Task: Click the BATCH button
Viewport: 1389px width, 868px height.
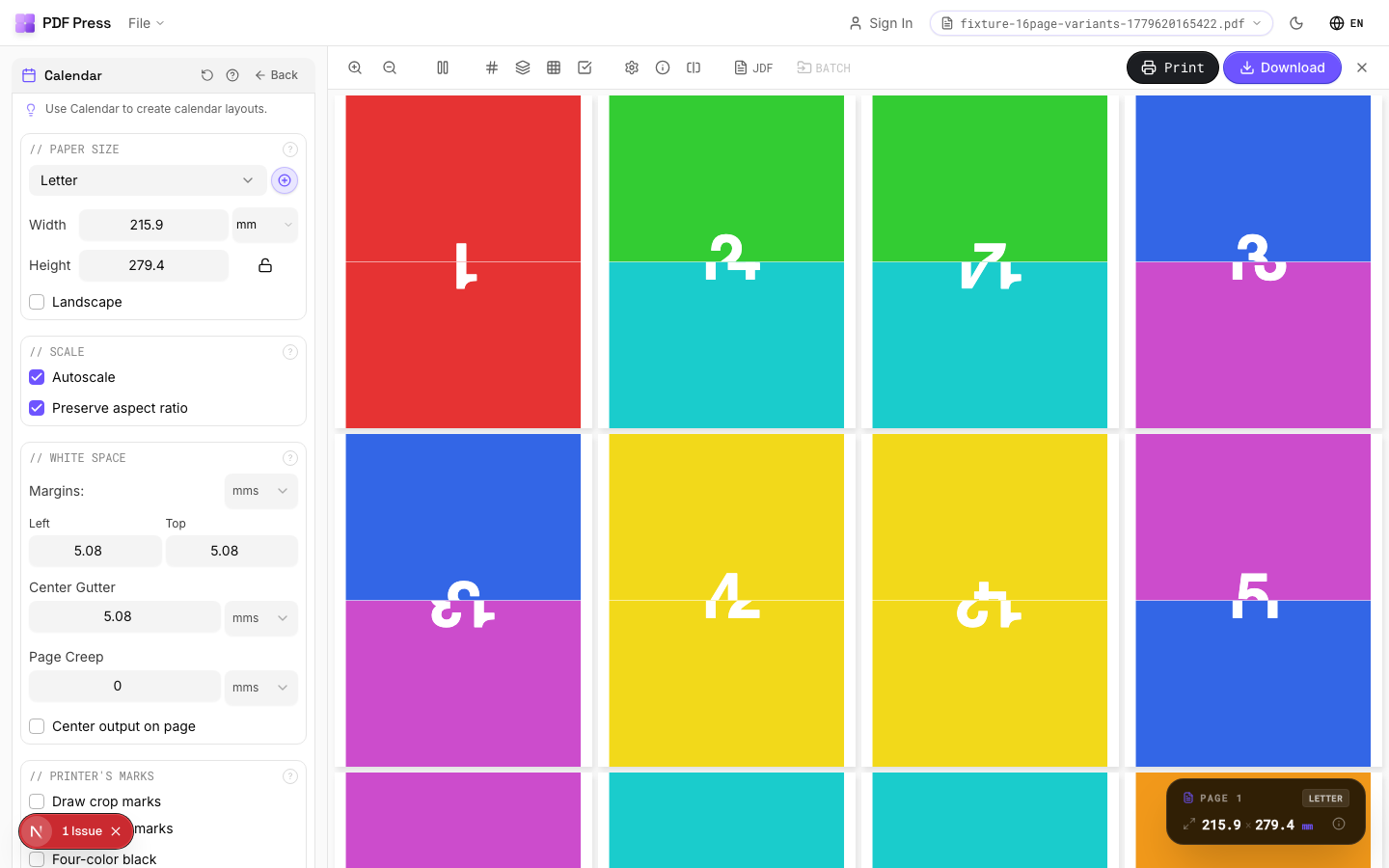Action: click(824, 68)
